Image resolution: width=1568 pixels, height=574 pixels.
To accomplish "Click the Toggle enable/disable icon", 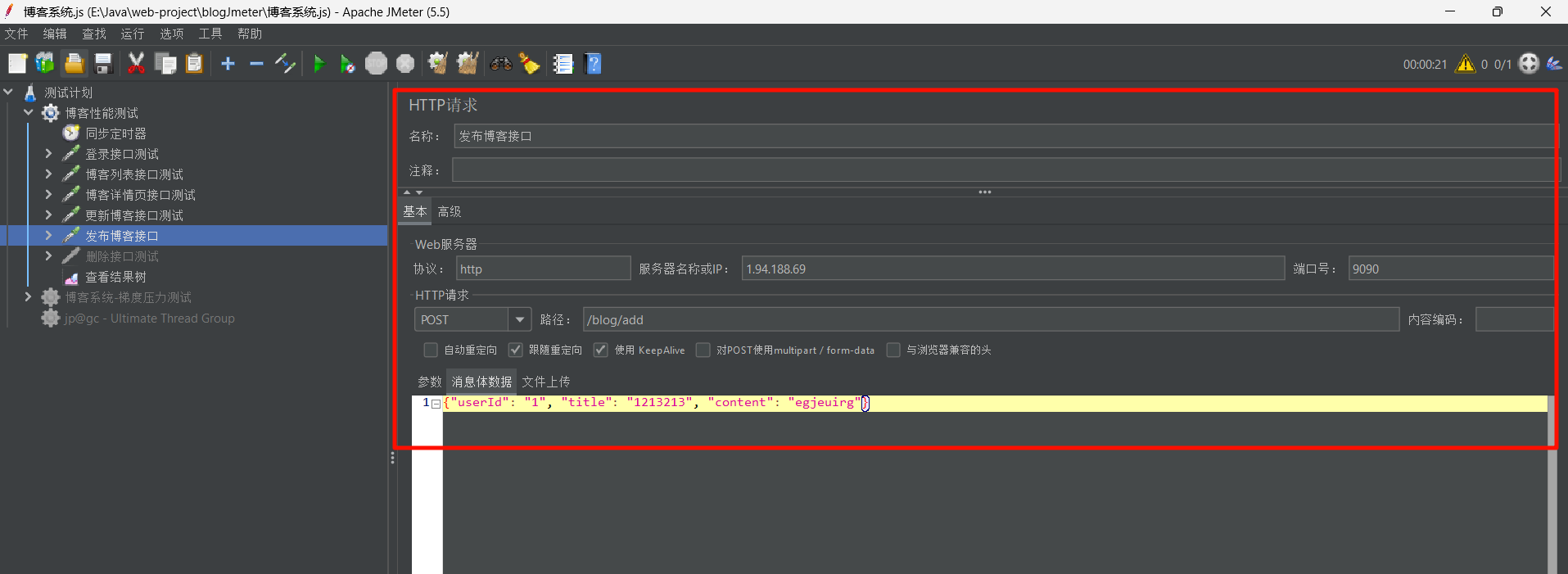I will click(285, 64).
